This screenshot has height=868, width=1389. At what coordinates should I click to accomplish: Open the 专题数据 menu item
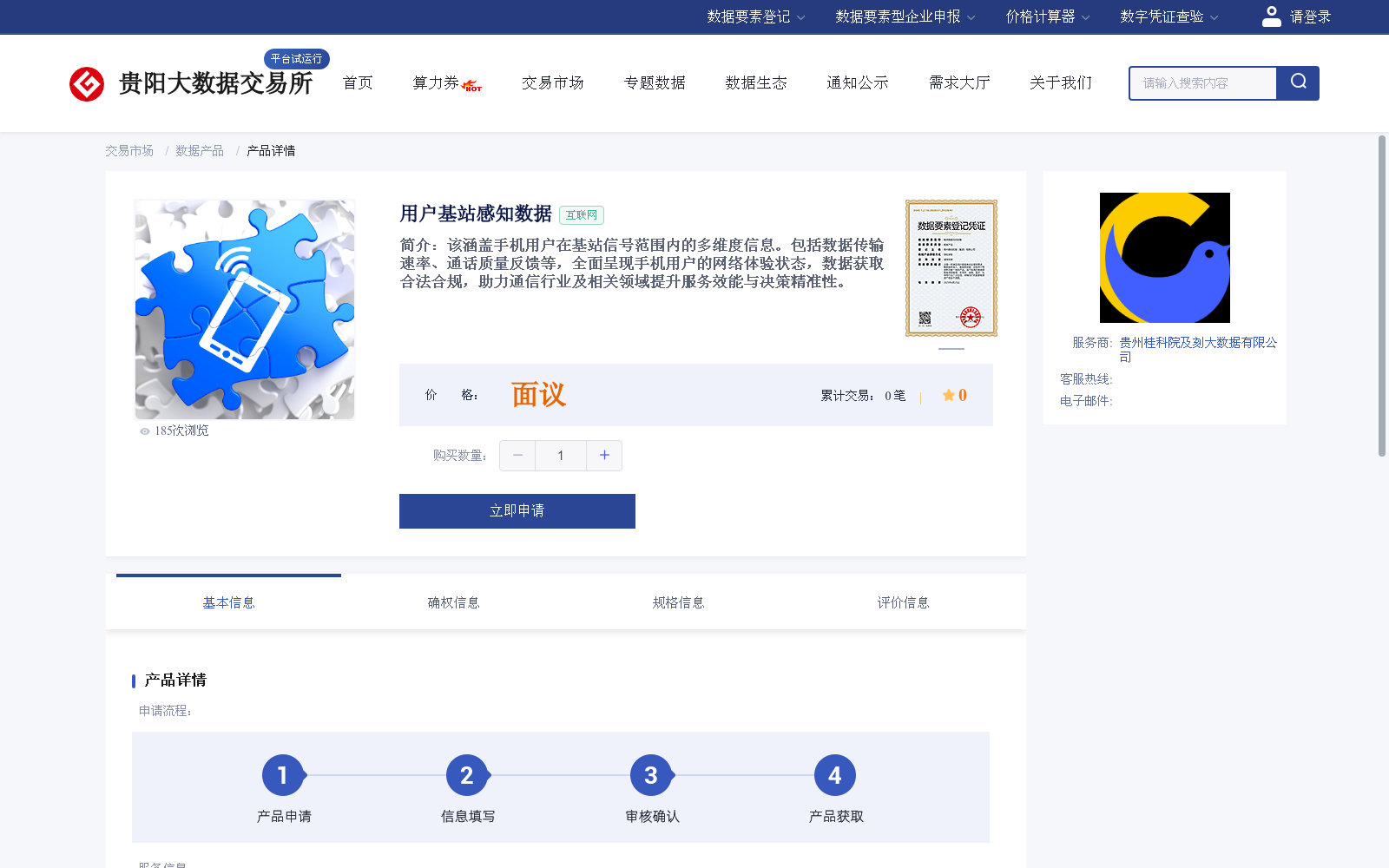655,82
